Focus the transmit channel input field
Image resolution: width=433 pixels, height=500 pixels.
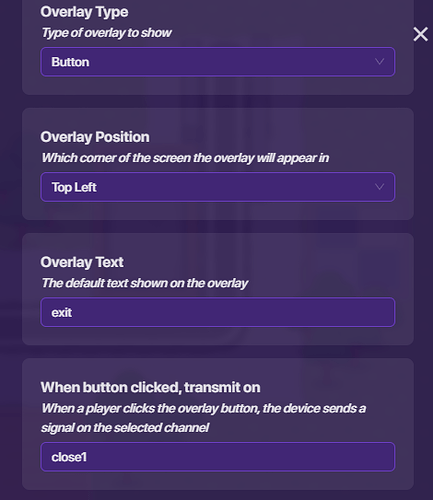[x=218, y=457]
